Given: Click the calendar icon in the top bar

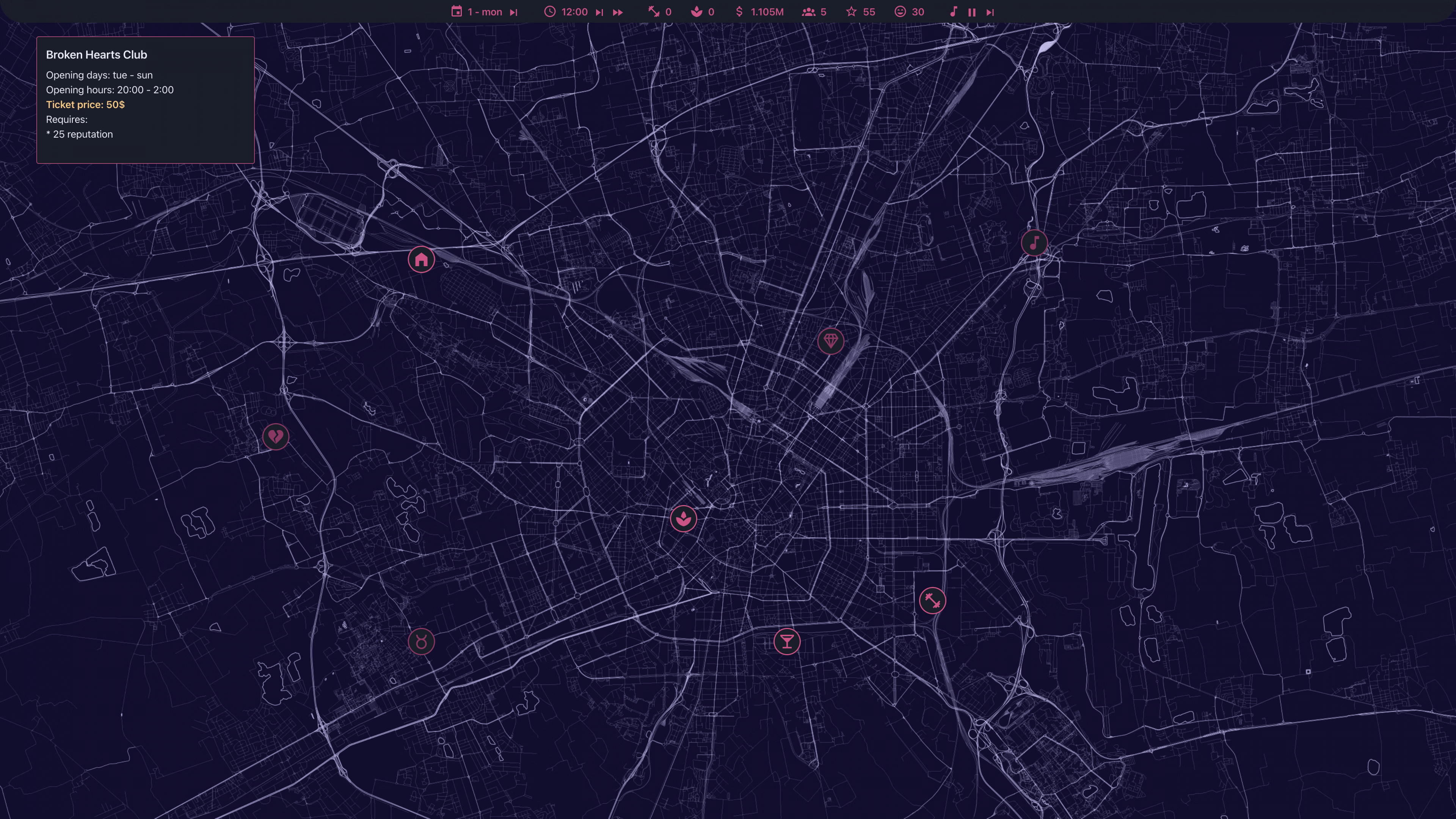Looking at the screenshot, I should click(456, 11).
